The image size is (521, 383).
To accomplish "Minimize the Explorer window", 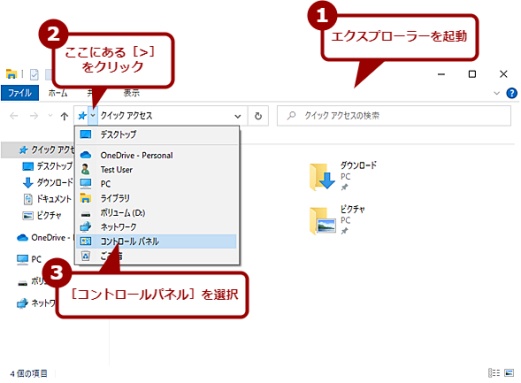I will pyautogui.click(x=441, y=74).
